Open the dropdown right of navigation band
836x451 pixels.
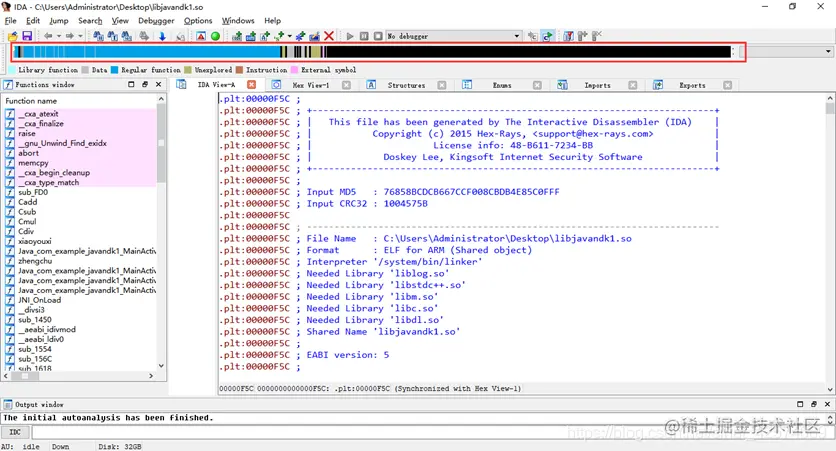click(828, 52)
